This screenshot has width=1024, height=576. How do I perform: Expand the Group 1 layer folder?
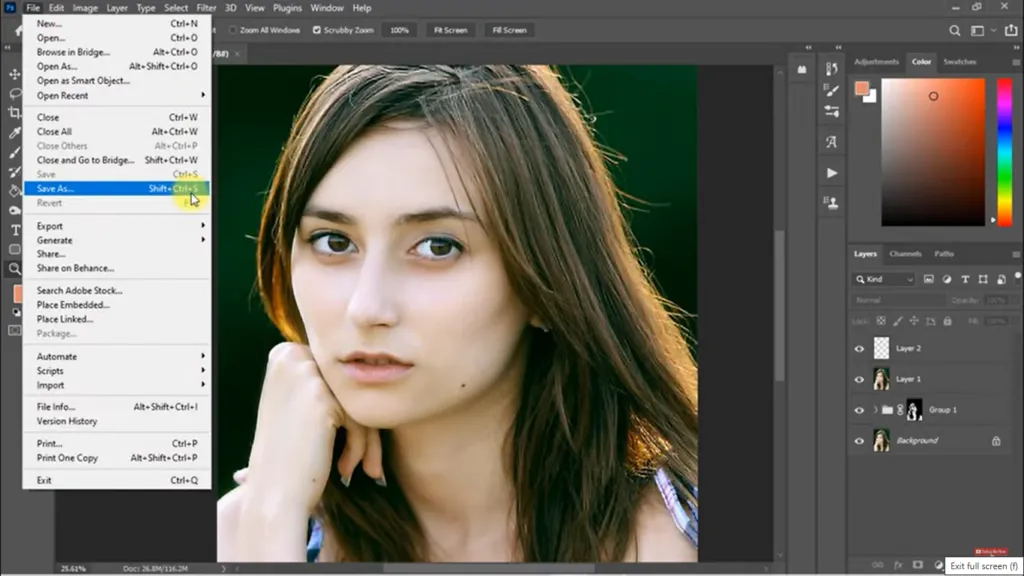874,410
